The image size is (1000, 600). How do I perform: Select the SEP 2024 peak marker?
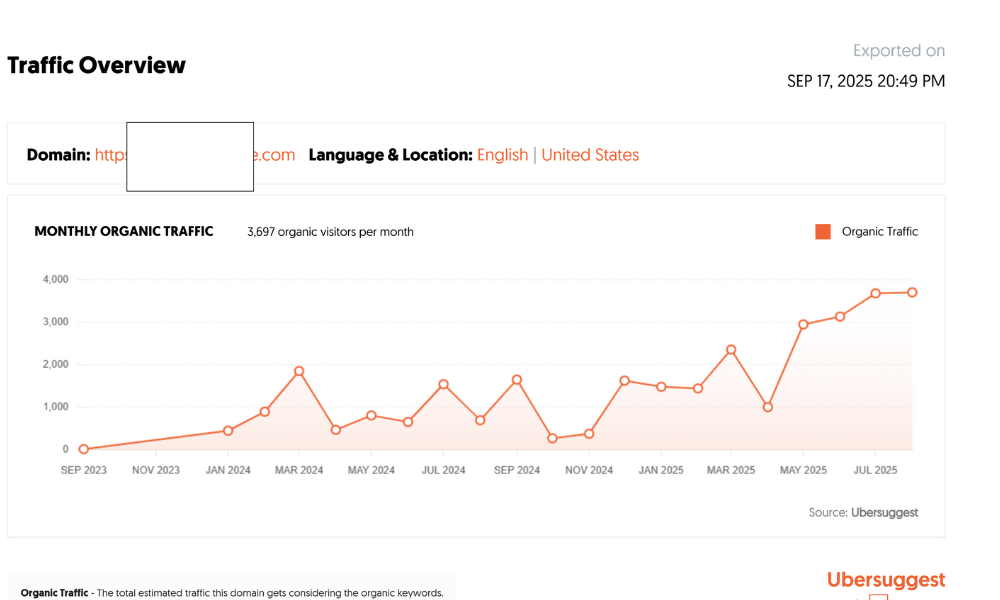point(516,379)
